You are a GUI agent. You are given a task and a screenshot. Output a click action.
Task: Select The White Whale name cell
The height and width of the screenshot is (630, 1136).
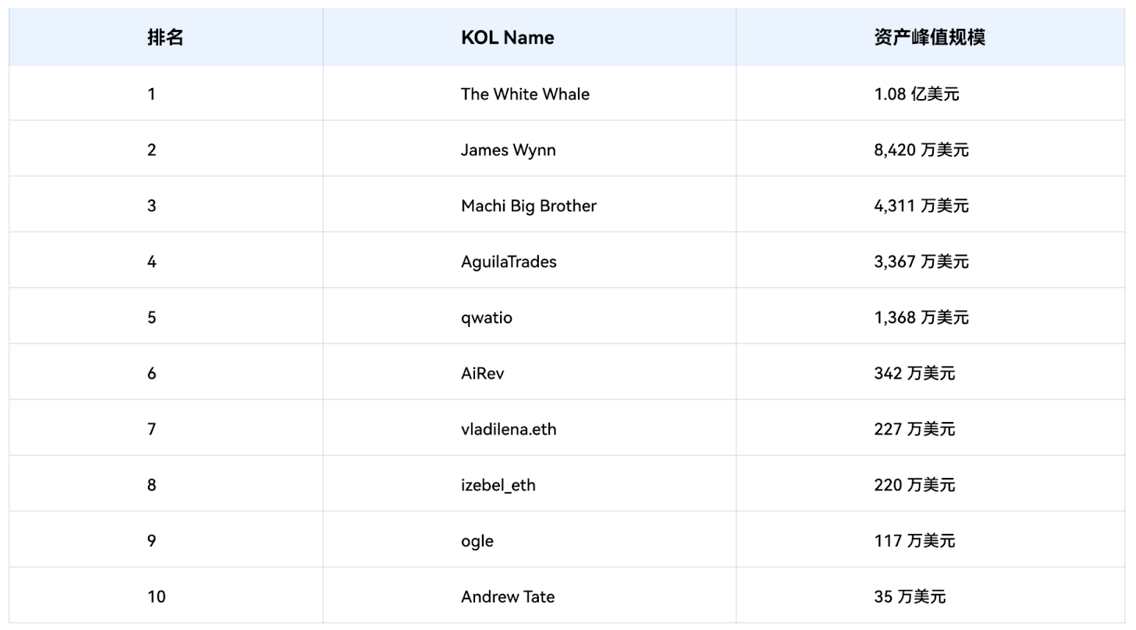pos(525,94)
